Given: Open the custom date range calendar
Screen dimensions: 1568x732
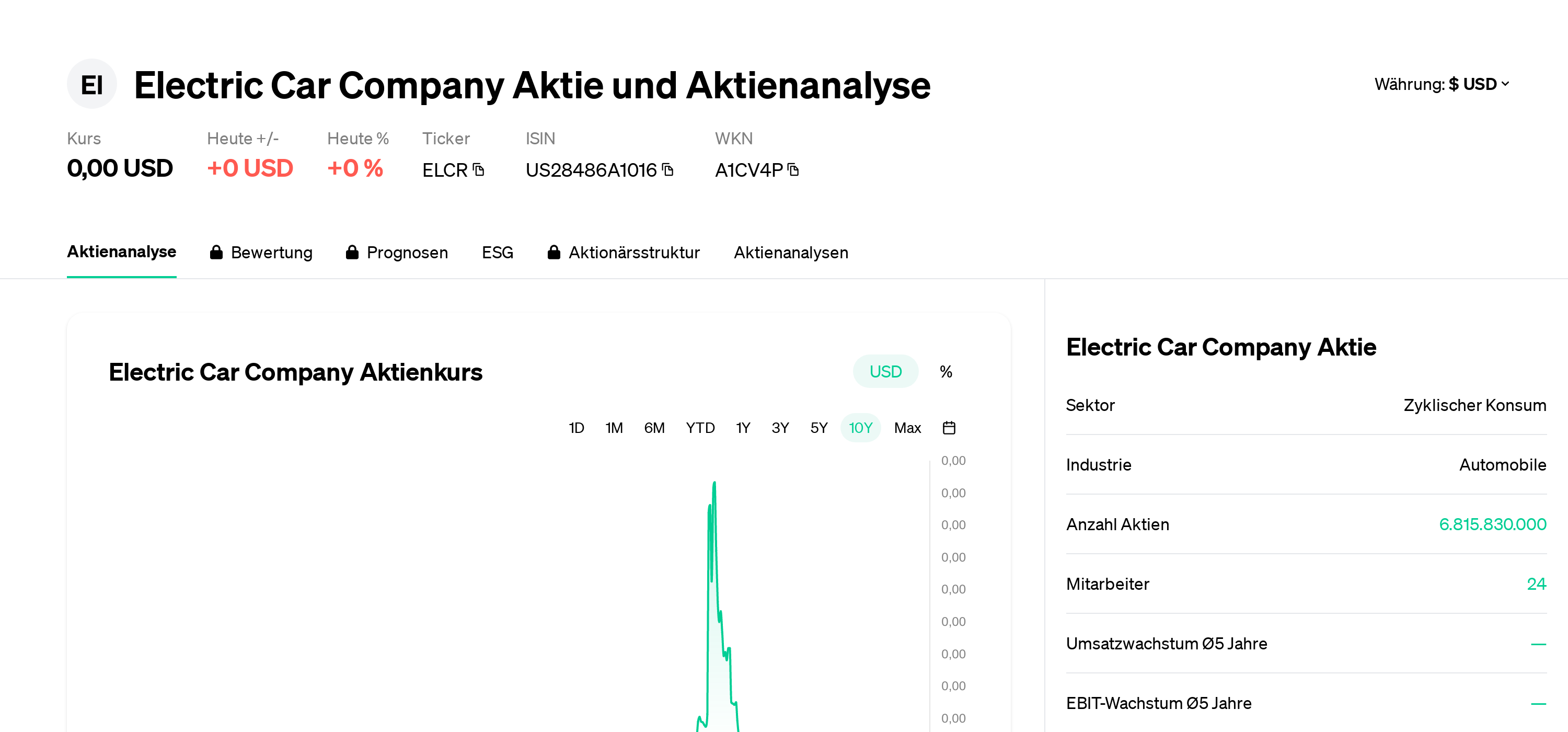Looking at the screenshot, I should (949, 428).
